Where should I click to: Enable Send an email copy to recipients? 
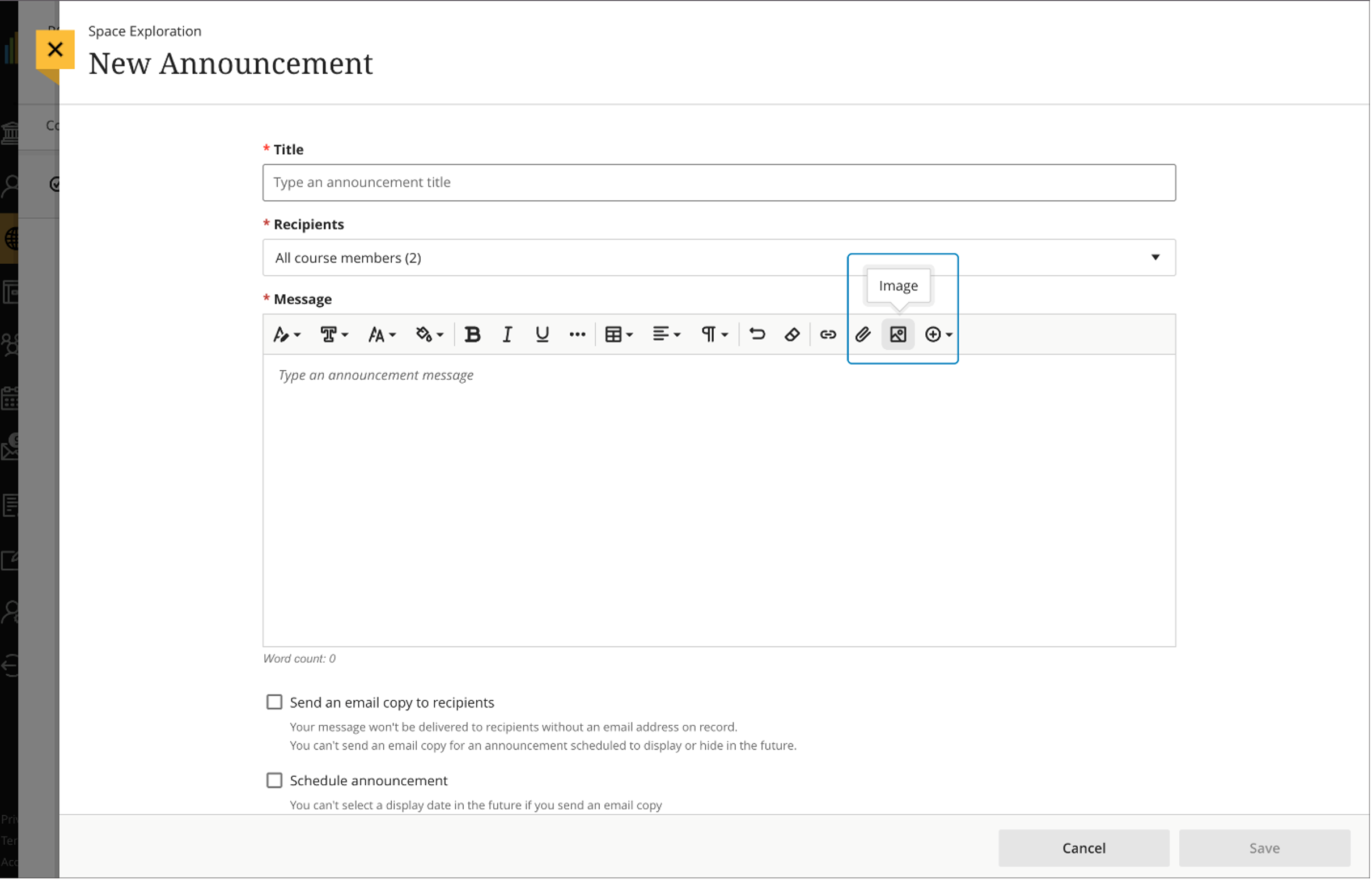click(x=274, y=702)
